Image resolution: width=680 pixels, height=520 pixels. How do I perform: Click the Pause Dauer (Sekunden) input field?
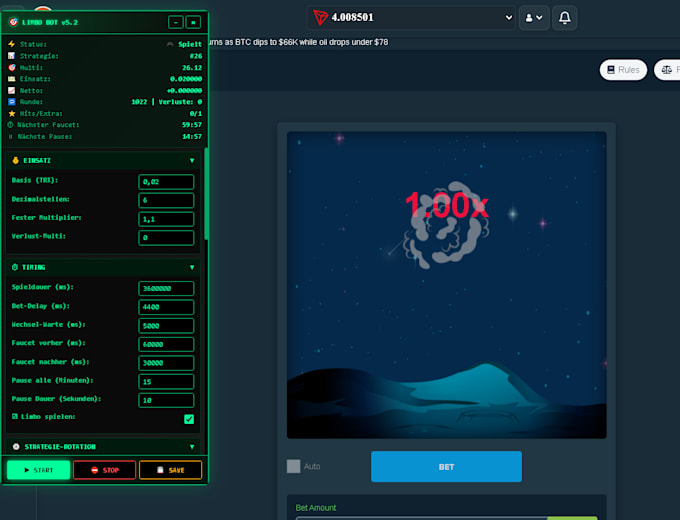[166, 400]
